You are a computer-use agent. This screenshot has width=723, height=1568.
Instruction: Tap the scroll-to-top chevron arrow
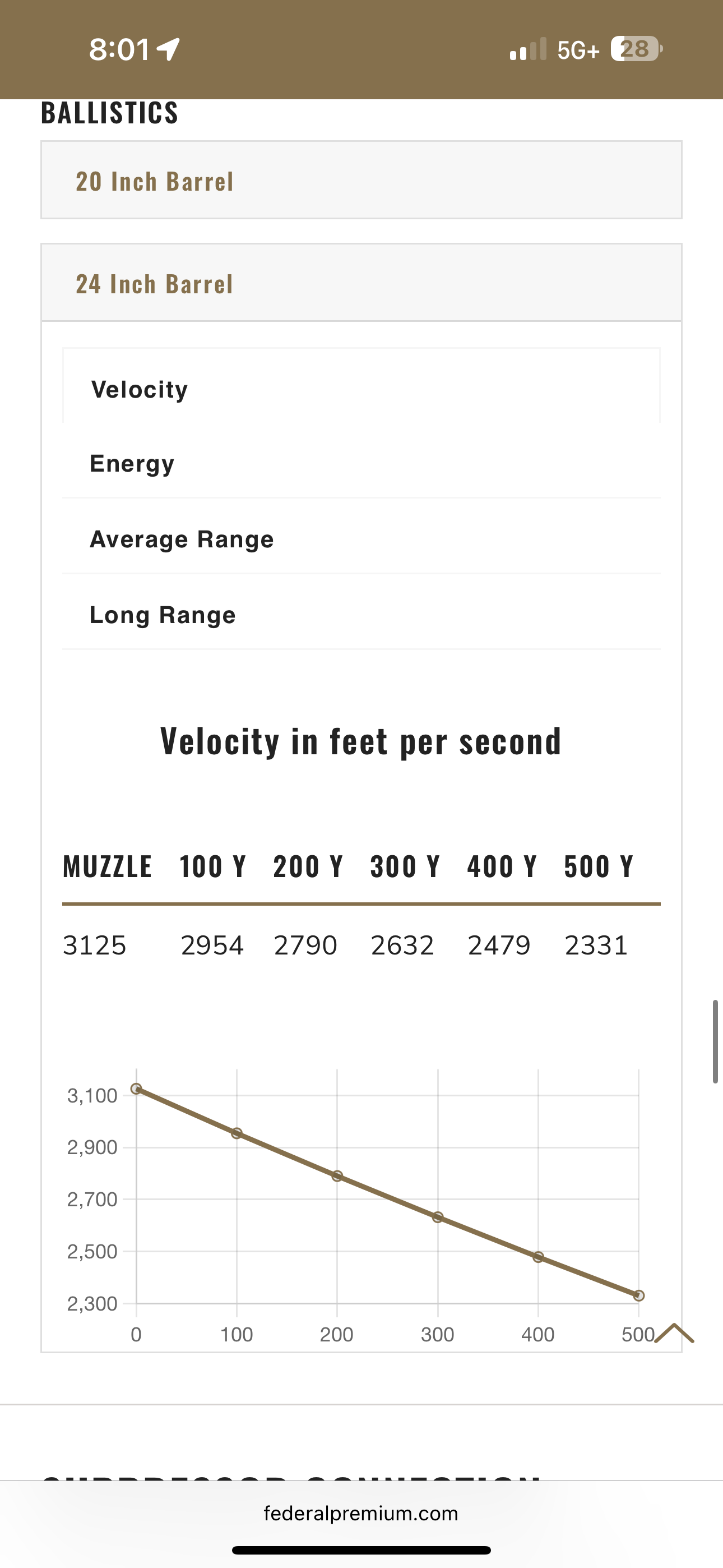click(x=674, y=1334)
